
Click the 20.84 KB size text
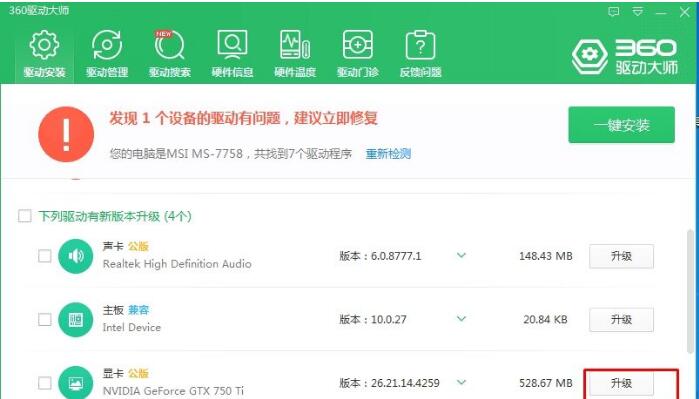546,320
